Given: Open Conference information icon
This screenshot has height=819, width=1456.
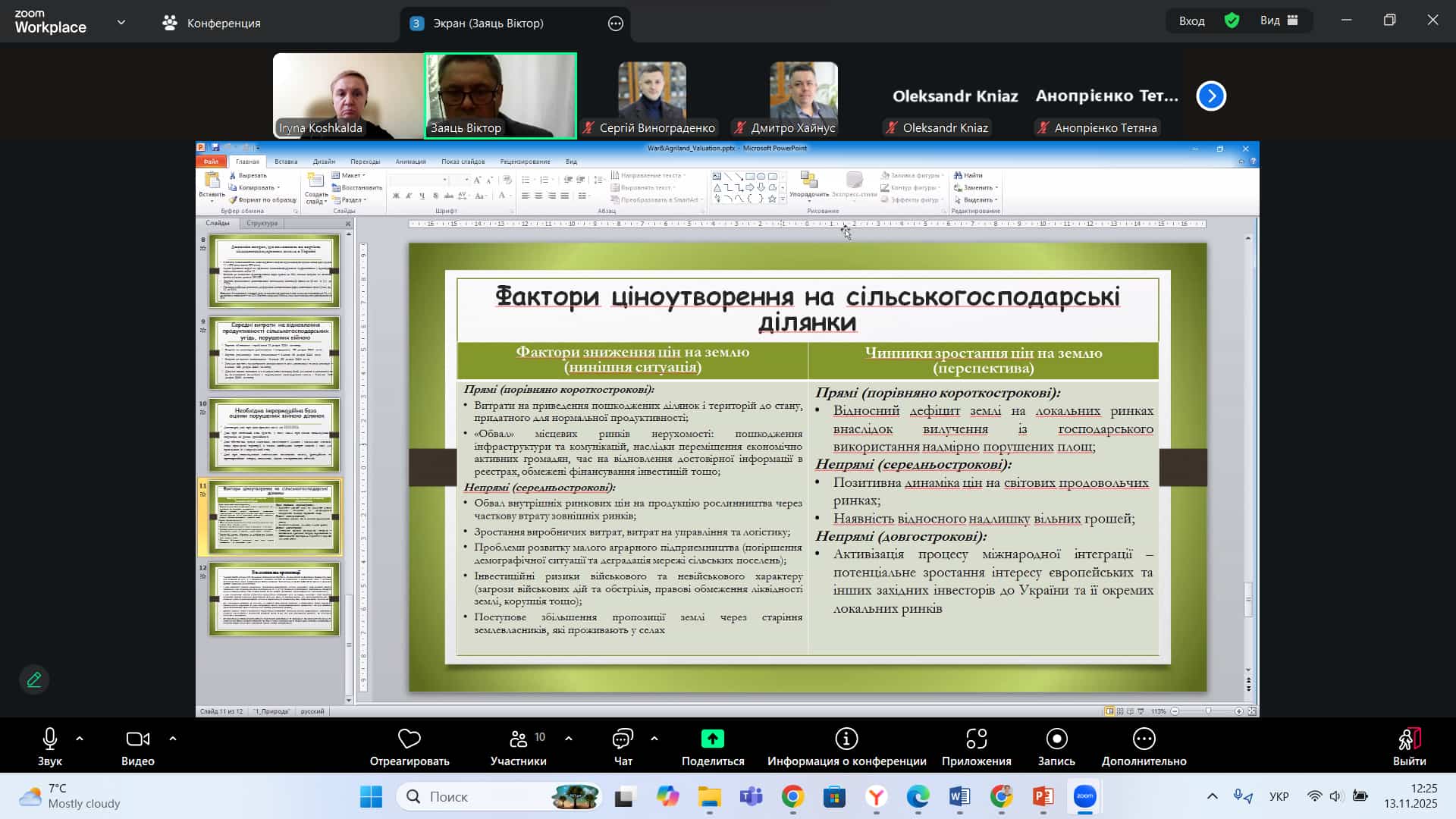Looking at the screenshot, I should (x=846, y=739).
